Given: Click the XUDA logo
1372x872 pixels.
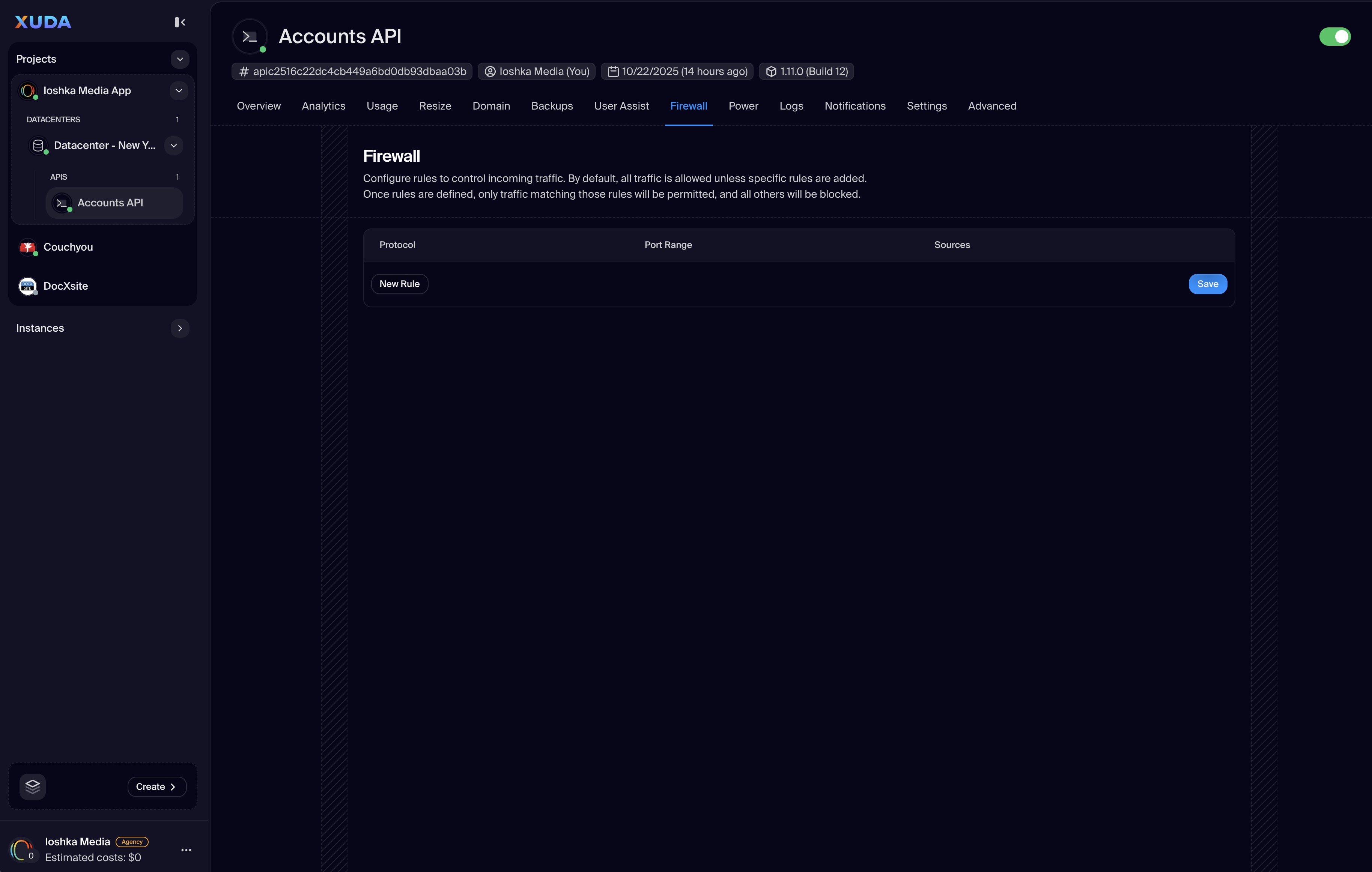Looking at the screenshot, I should click(43, 22).
